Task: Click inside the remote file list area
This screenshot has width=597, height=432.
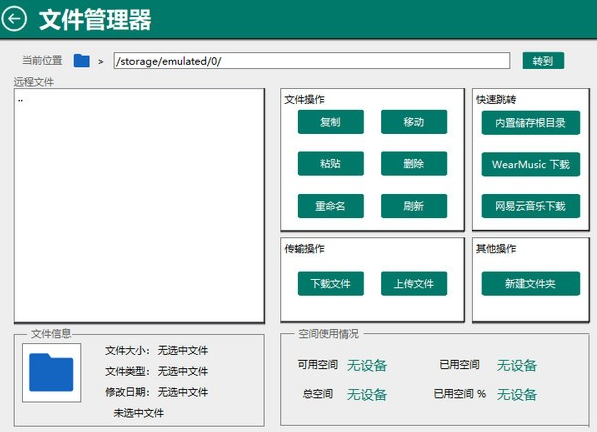Action: coord(139,206)
